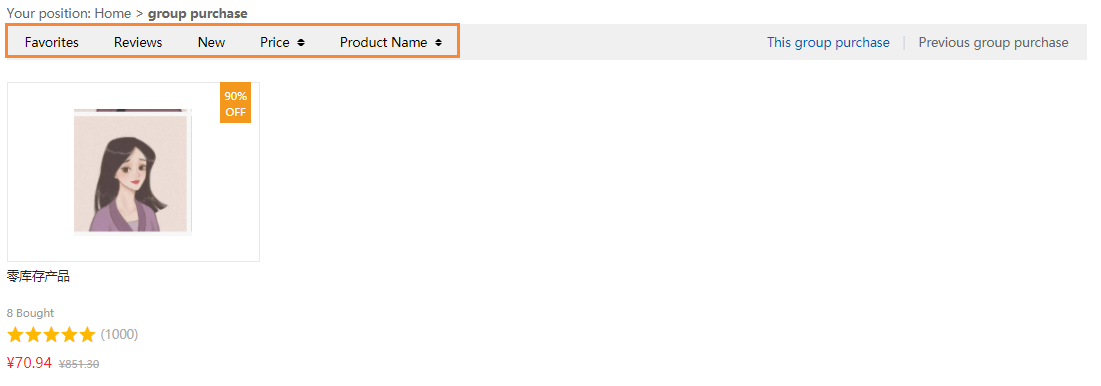The width and height of the screenshot is (1101, 386).
Task: Sort products by Reviews
Action: [138, 42]
